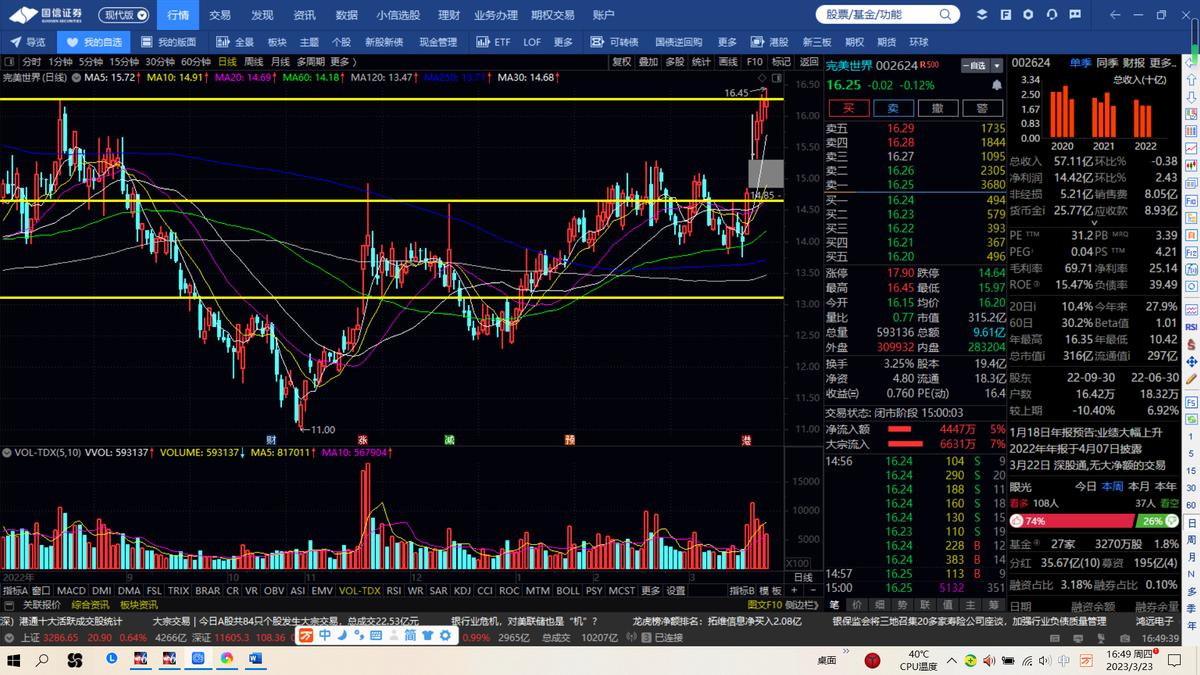Click the down arrow sidebar icon
The width and height of the screenshot is (1200, 675).
point(1191,99)
